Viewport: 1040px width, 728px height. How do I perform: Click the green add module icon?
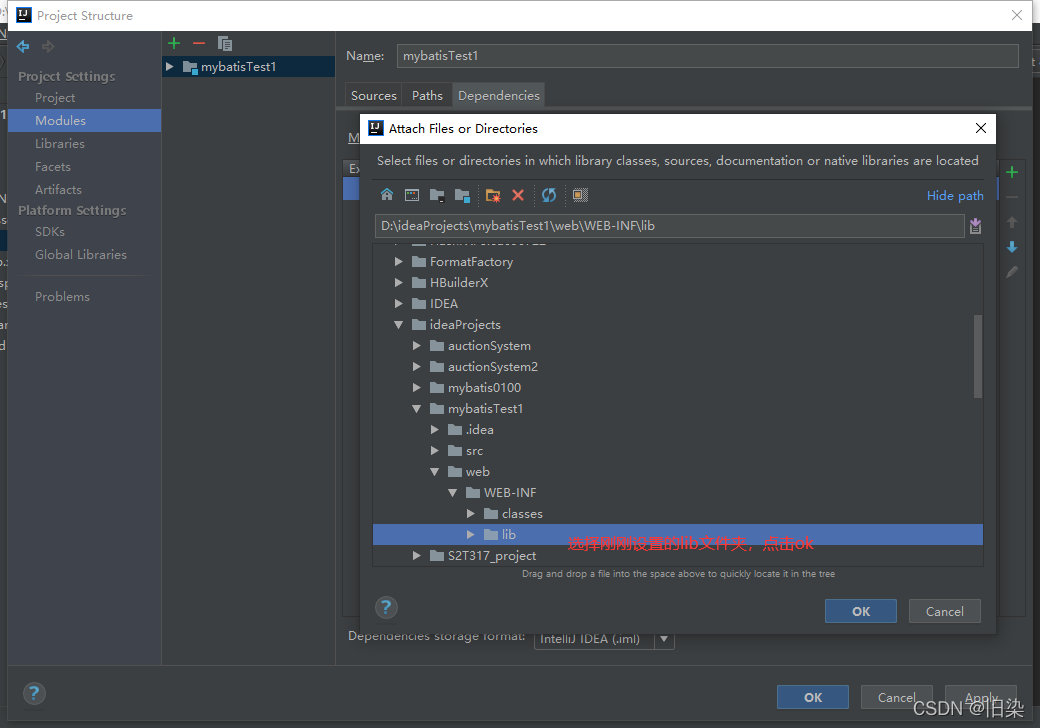click(x=174, y=44)
